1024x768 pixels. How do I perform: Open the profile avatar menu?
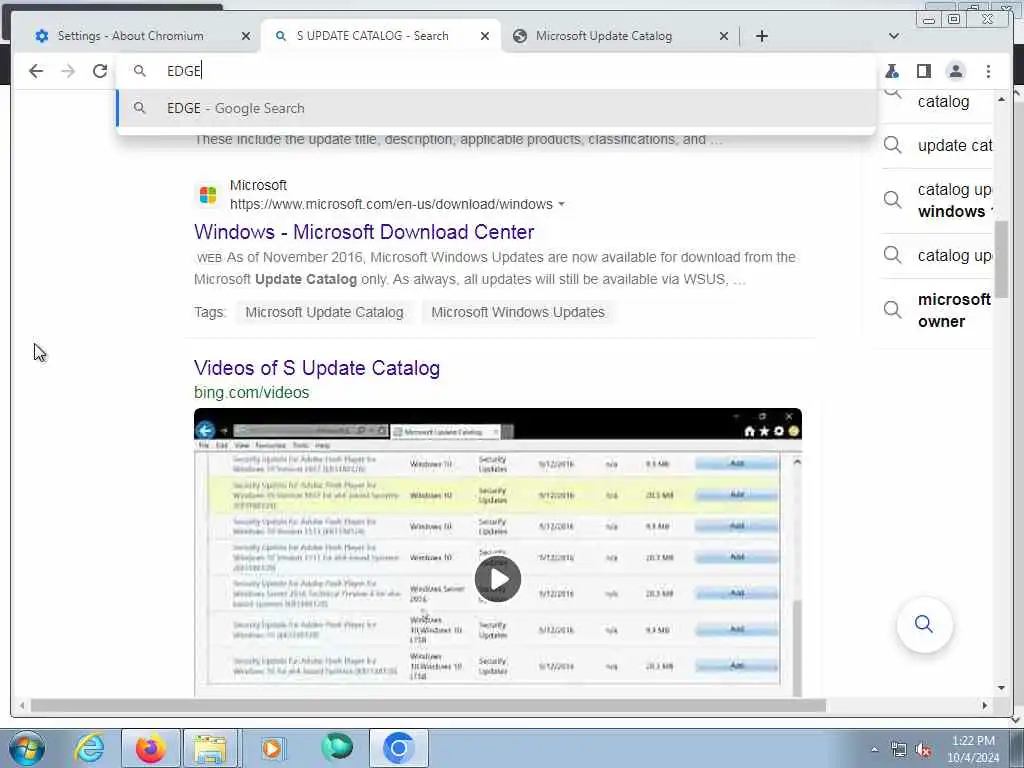[955, 71]
